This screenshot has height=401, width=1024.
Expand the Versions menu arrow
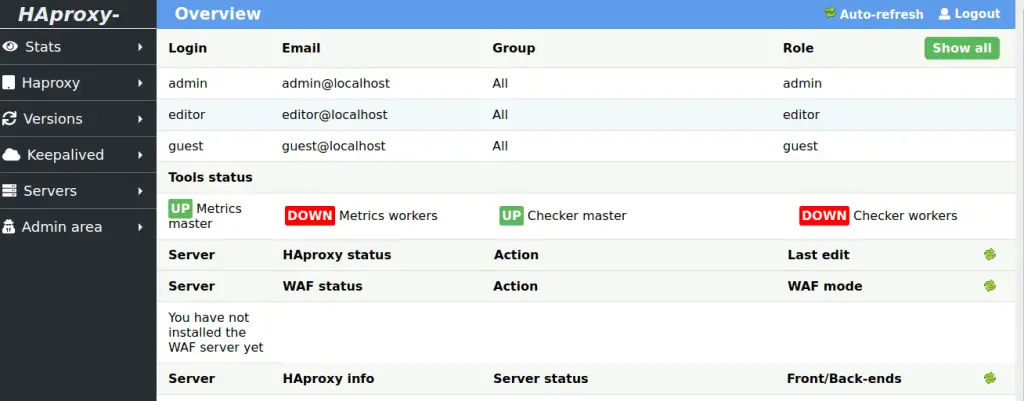[x=140, y=119]
